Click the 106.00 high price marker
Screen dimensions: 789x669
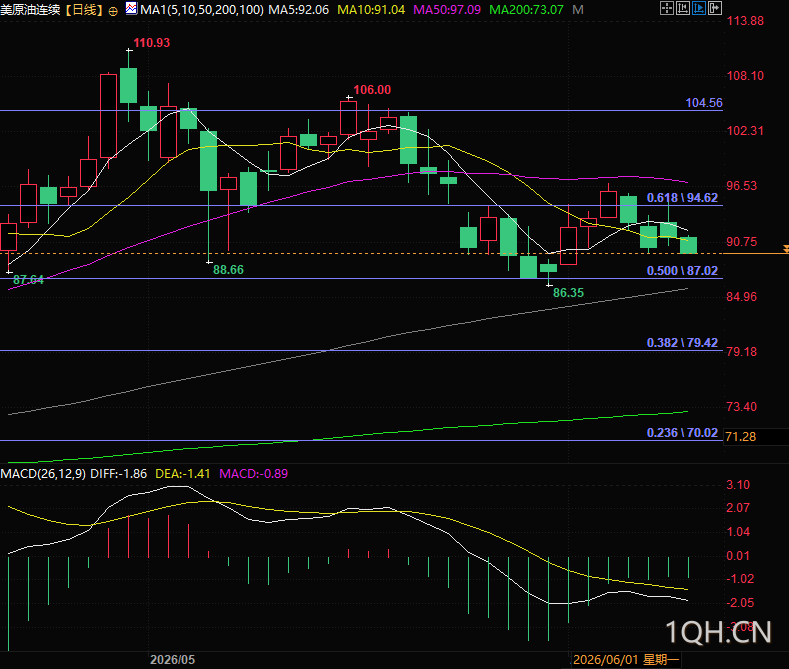tap(372, 90)
